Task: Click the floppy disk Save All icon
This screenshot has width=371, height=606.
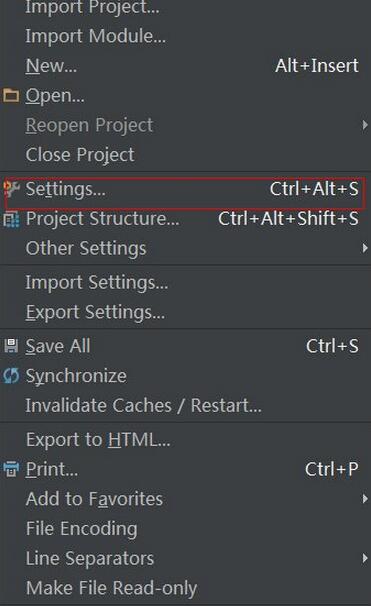Action: coord(11,346)
